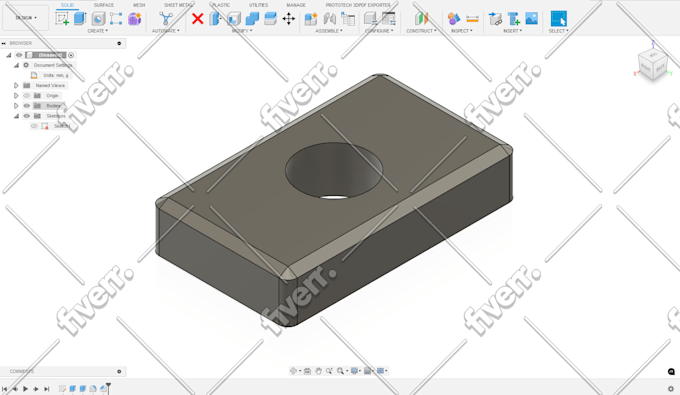680x395 pixels.
Task: Open the Modify dropdown menu
Action: point(242,31)
